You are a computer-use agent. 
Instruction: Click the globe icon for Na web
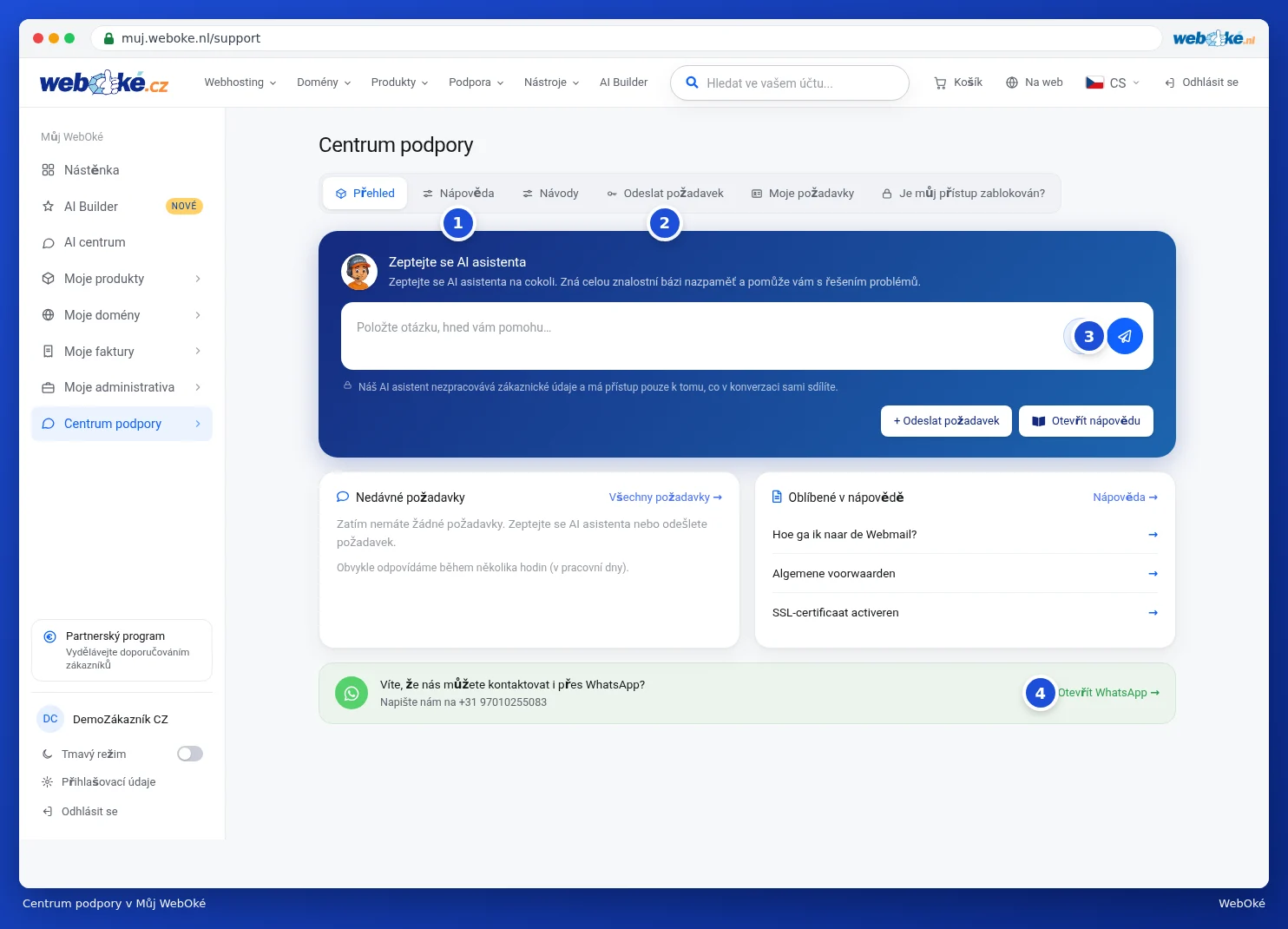[x=1012, y=82]
